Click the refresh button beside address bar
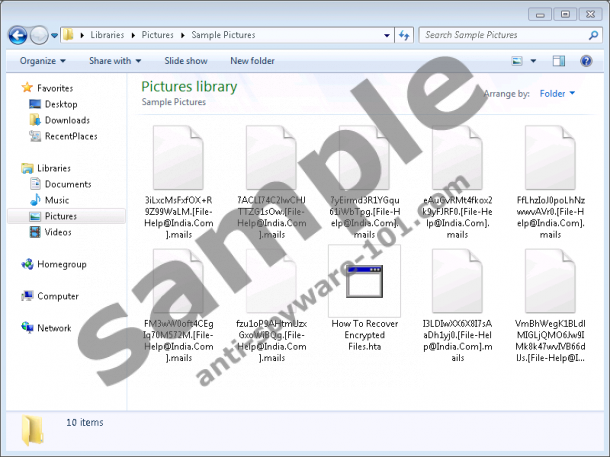This screenshot has height=457, width=610. tap(404, 35)
